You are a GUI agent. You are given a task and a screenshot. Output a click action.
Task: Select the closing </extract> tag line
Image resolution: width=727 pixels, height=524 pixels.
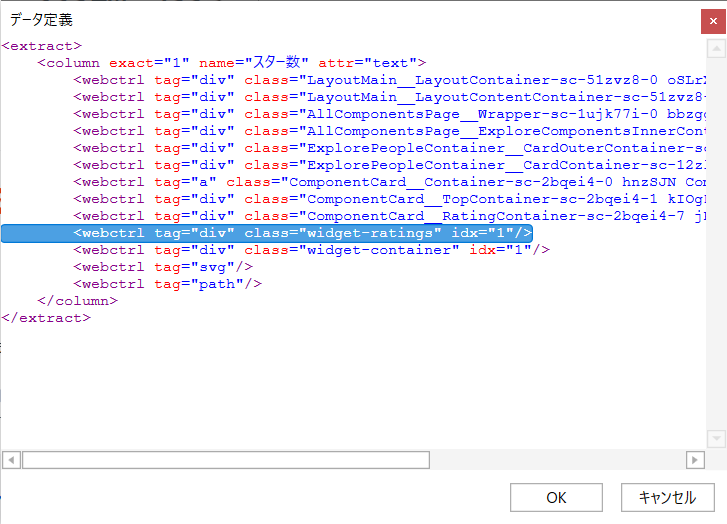tap(46, 318)
